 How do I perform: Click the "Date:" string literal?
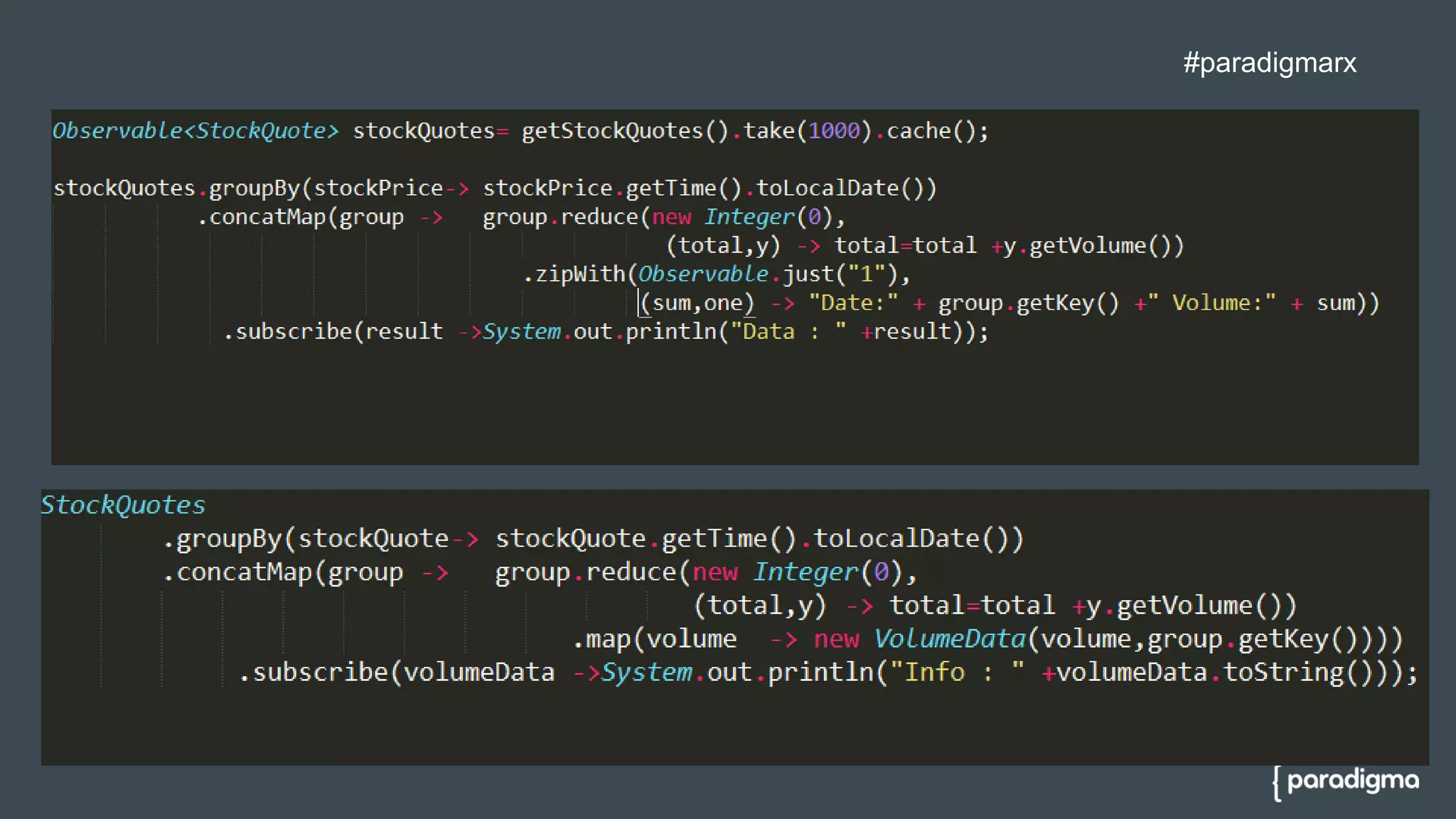point(852,304)
